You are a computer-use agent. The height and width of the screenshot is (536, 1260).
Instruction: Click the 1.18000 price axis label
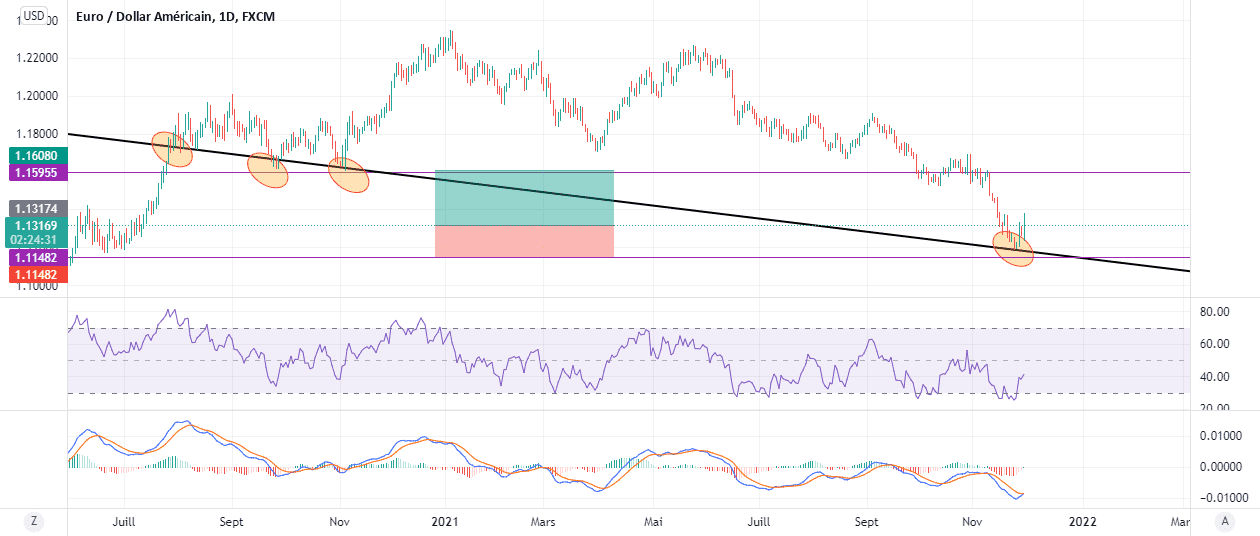(x=38, y=134)
